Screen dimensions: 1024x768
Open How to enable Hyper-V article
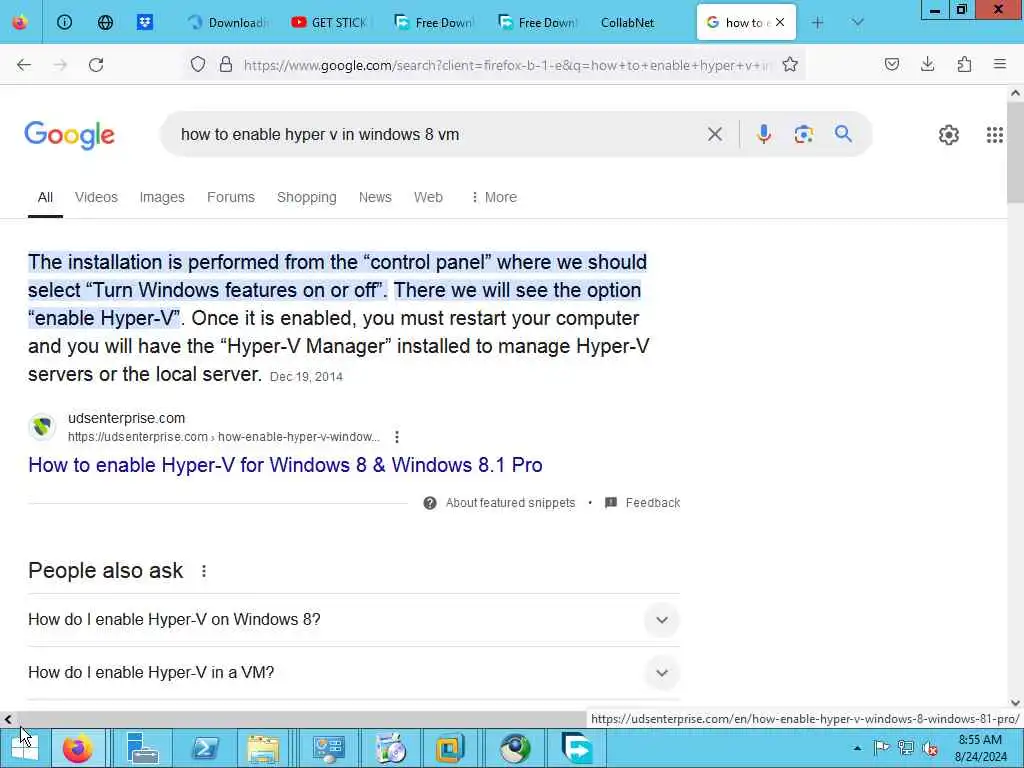285,465
